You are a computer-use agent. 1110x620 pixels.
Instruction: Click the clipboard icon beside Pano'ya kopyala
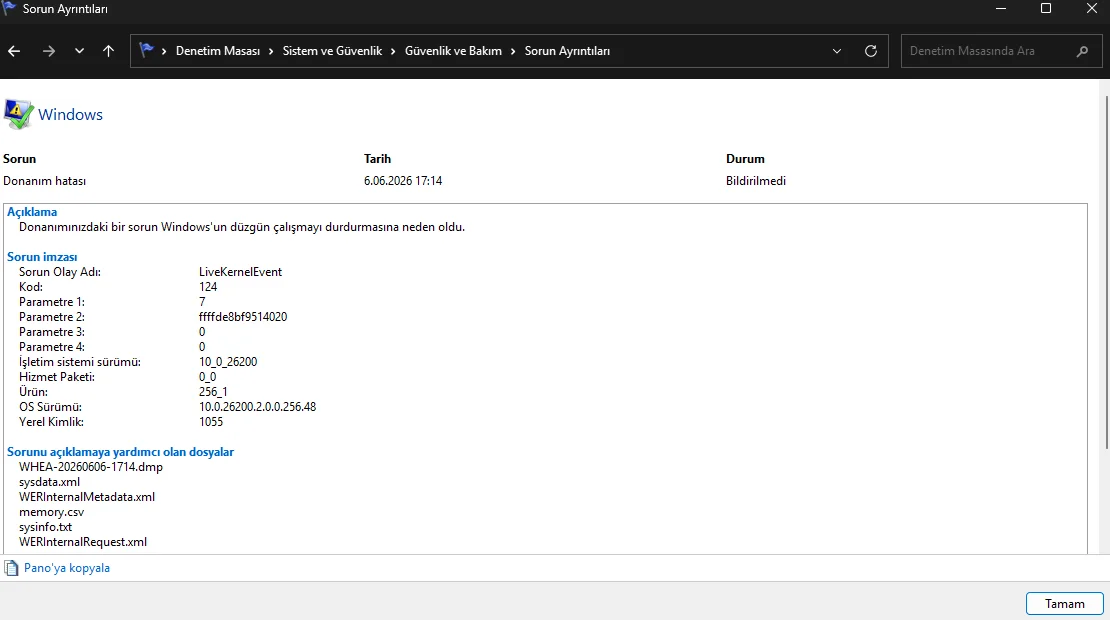[11, 568]
